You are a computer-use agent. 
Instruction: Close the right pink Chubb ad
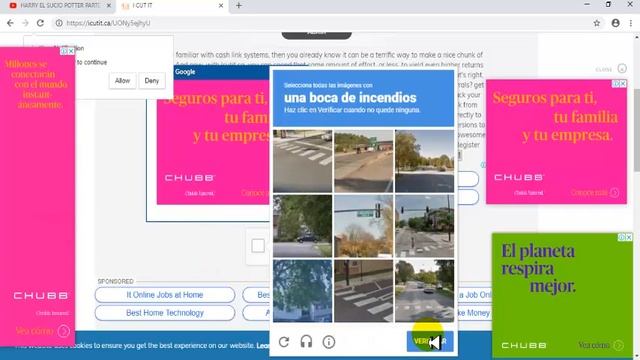pos(623,84)
